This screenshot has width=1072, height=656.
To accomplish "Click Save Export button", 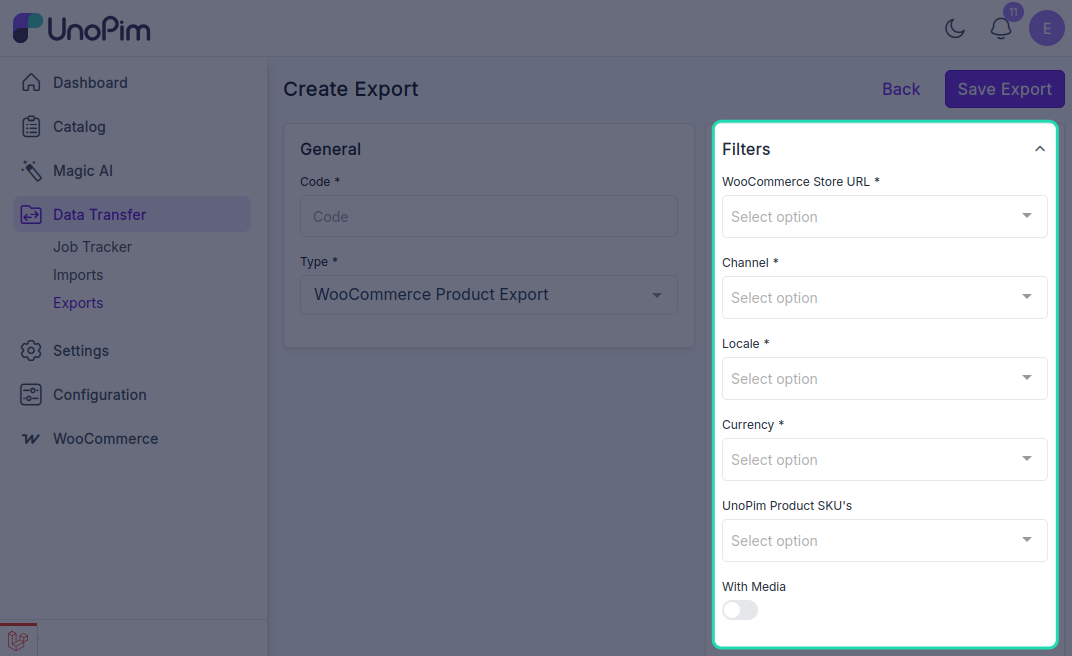I will (x=1004, y=89).
